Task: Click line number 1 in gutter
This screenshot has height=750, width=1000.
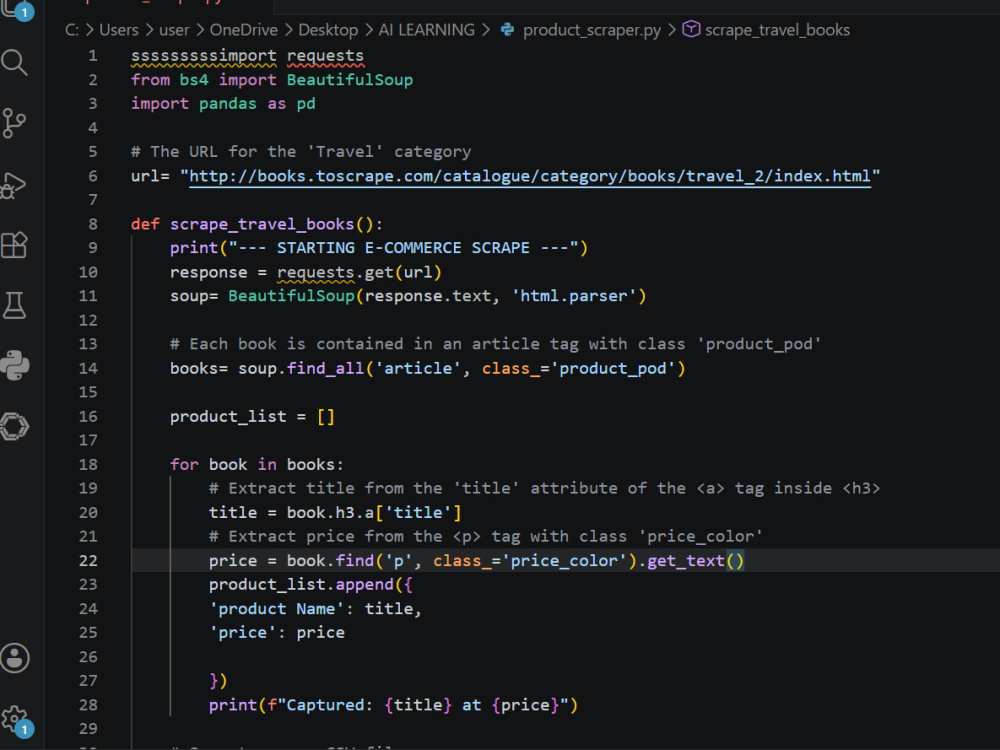Action: click(93, 55)
